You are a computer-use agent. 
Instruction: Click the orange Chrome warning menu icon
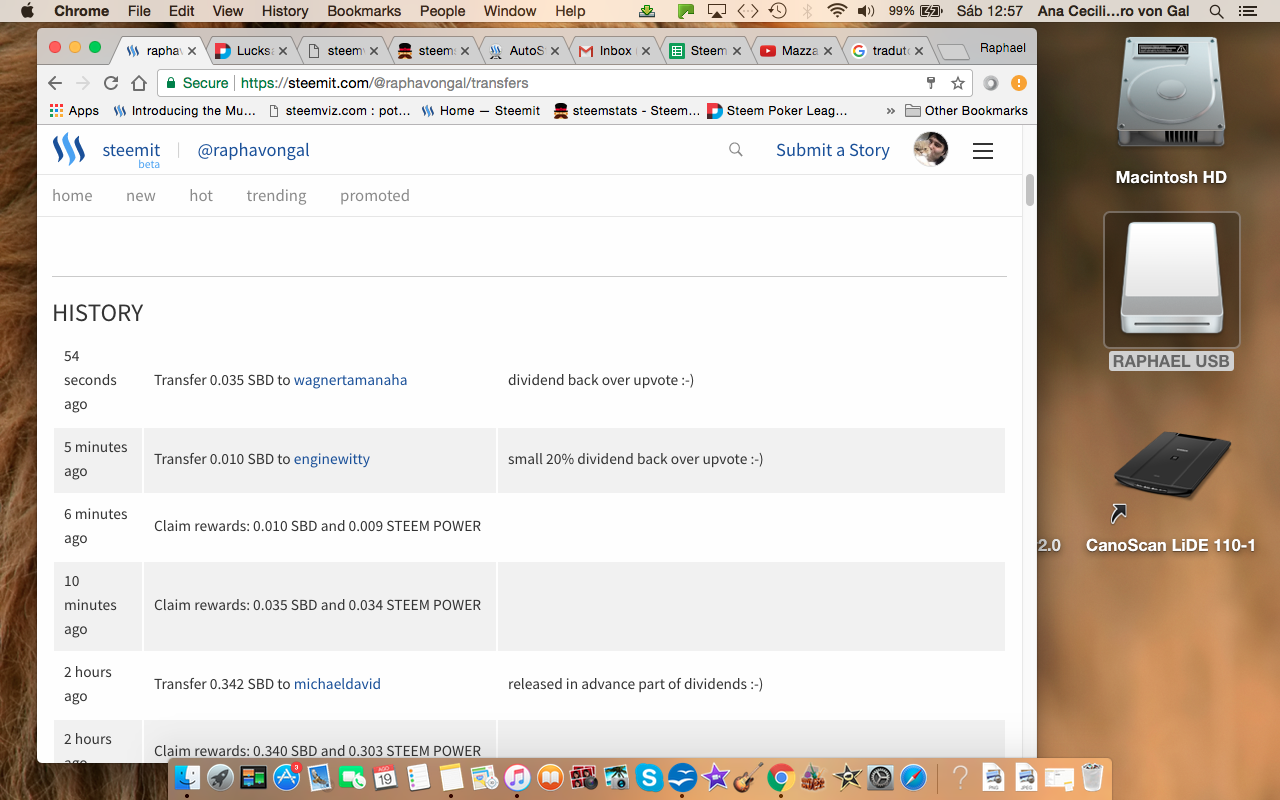[1018, 83]
